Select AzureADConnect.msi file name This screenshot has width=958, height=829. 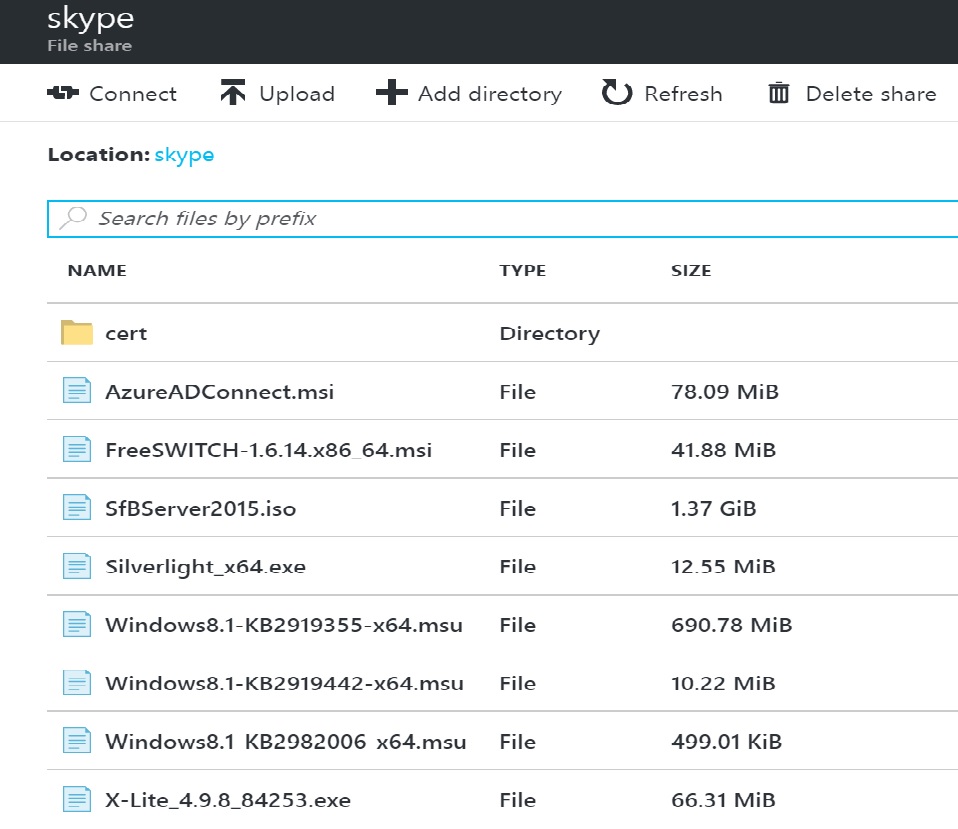click(219, 392)
